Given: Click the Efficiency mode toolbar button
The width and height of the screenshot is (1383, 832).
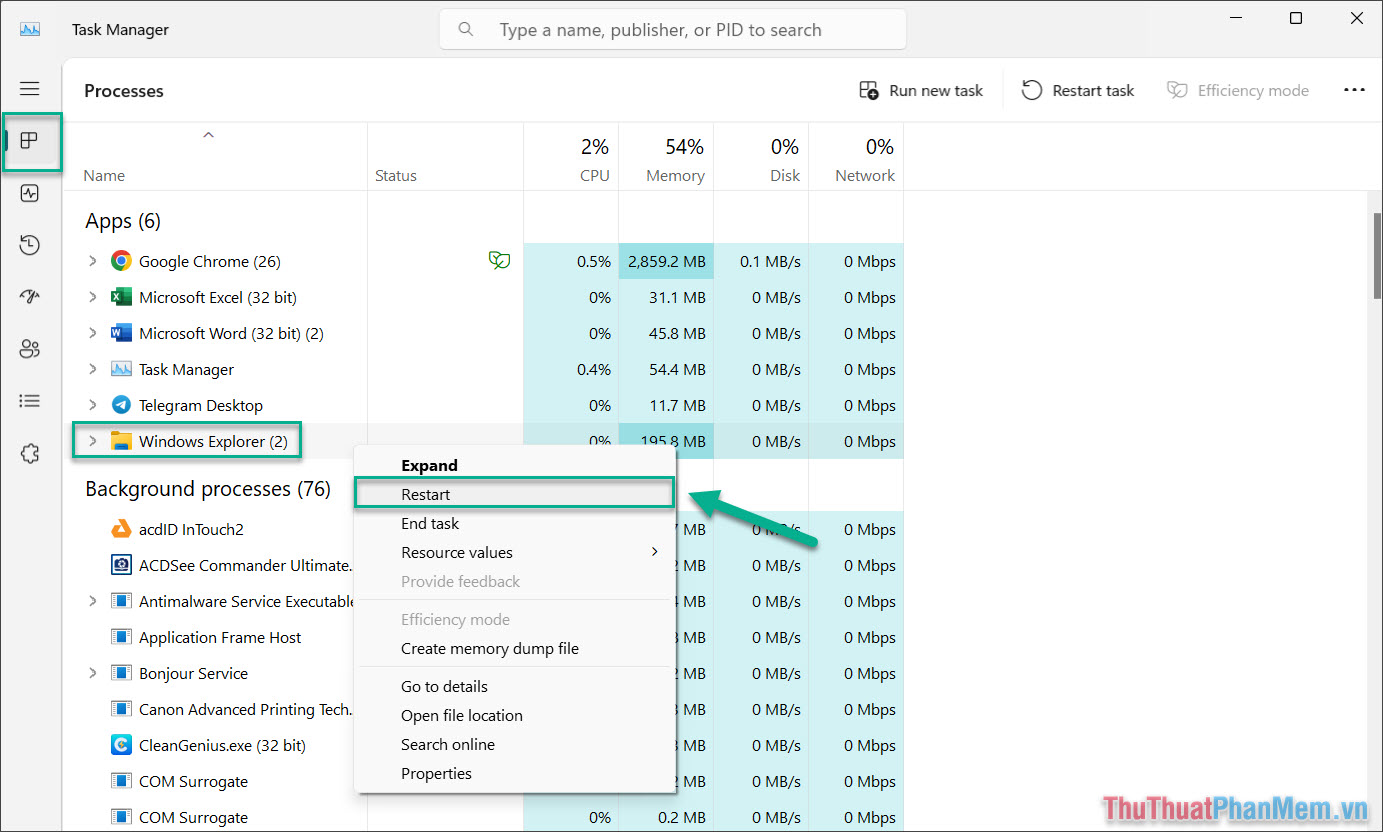Looking at the screenshot, I should (1238, 90).
